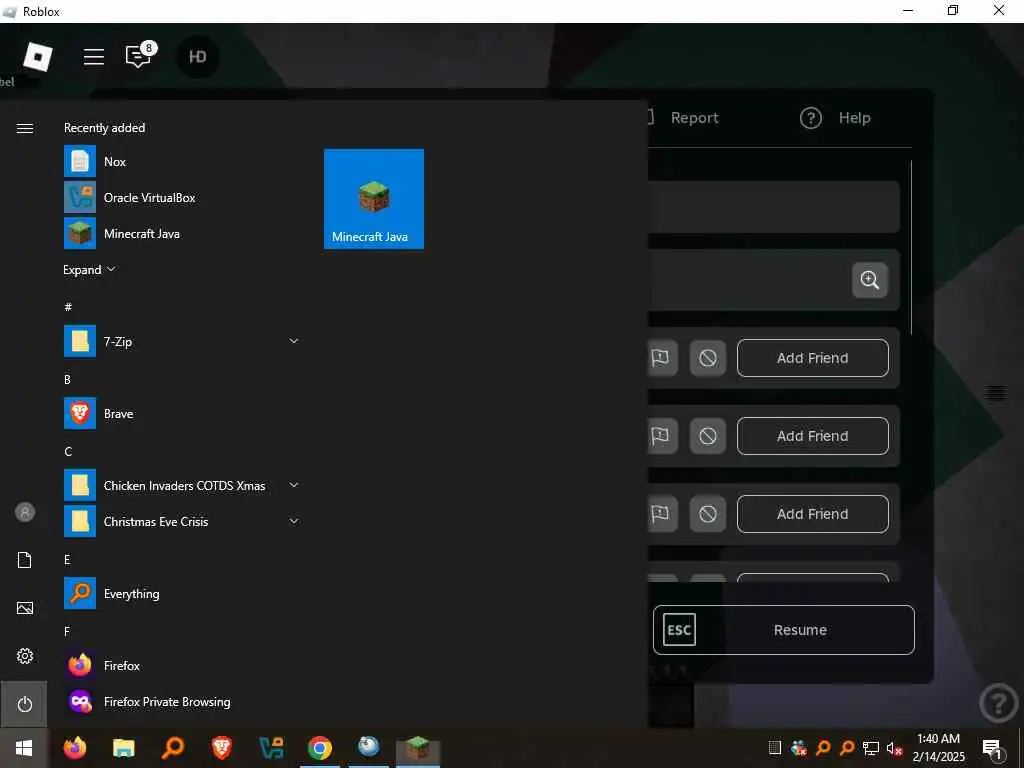Open File Explorer from the taskbar

[123, 748]
